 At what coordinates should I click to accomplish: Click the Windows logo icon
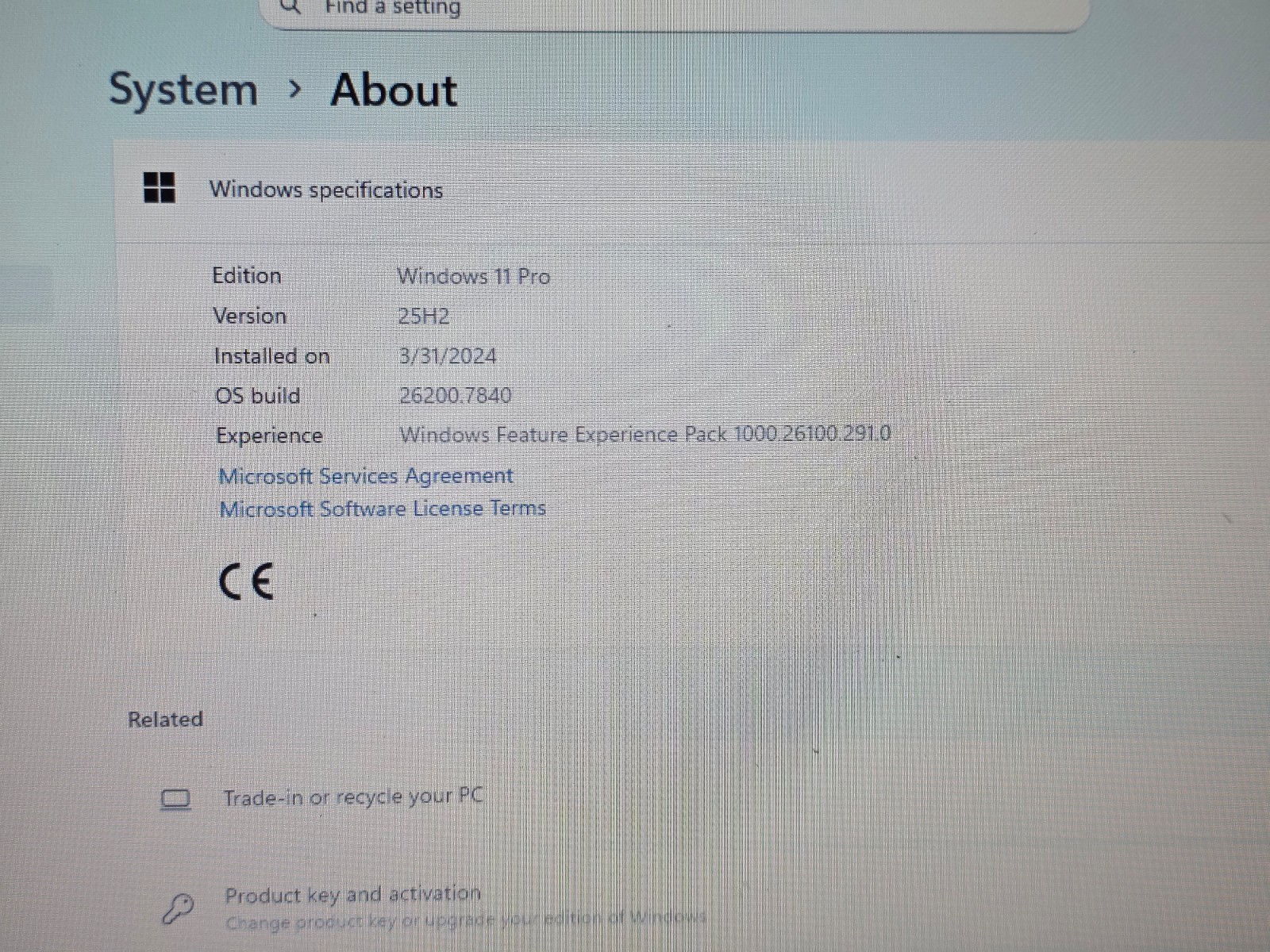160,188
